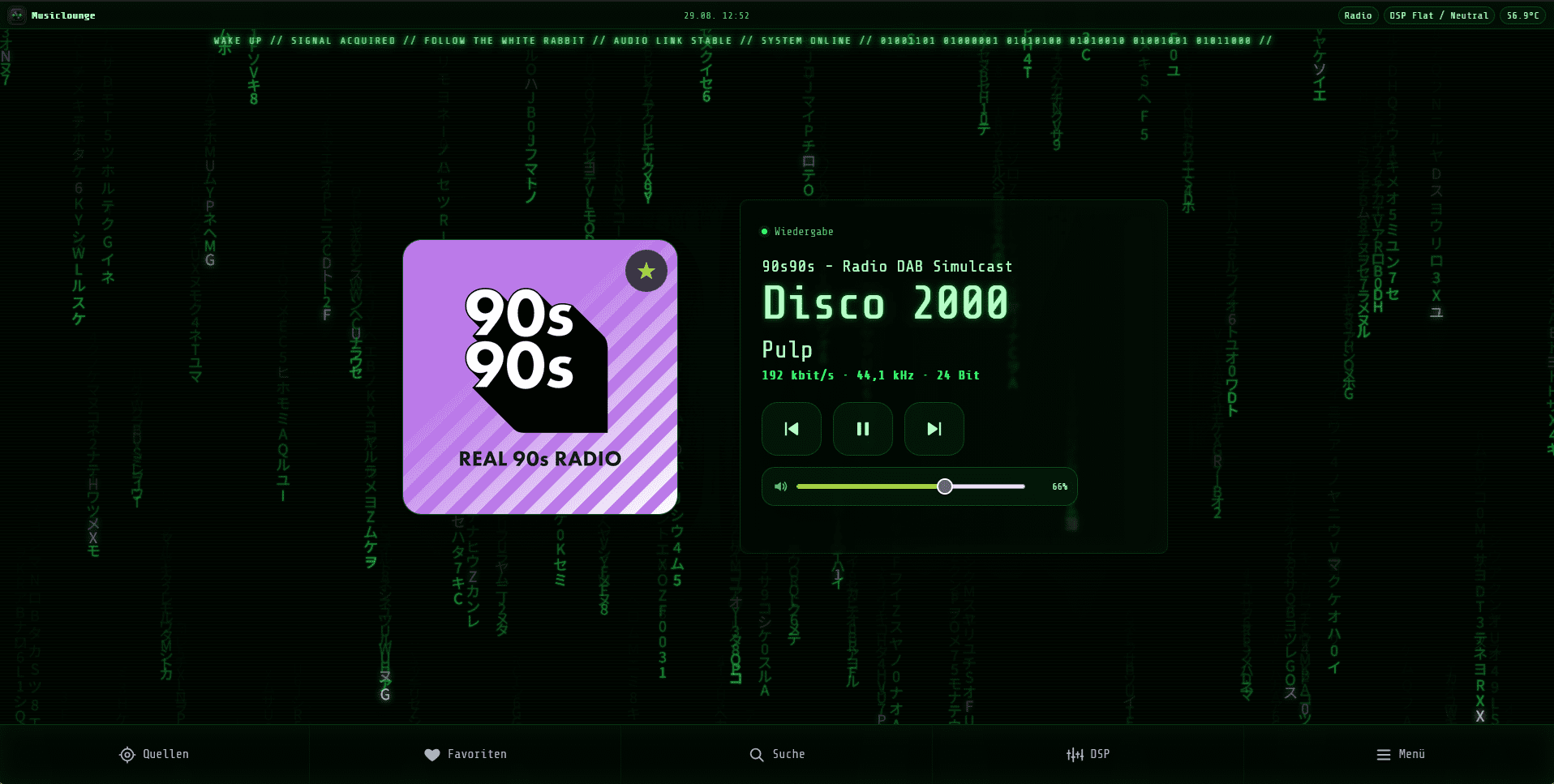
Task: Click the date and time display
Action: tap(716, 15)
